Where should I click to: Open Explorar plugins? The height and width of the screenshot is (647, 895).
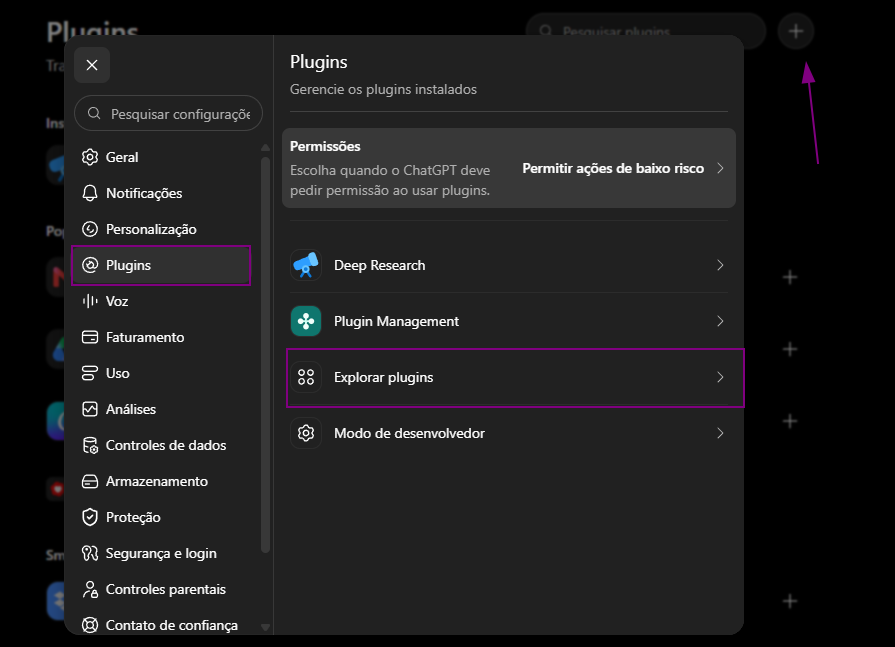(x=509, y=377)
